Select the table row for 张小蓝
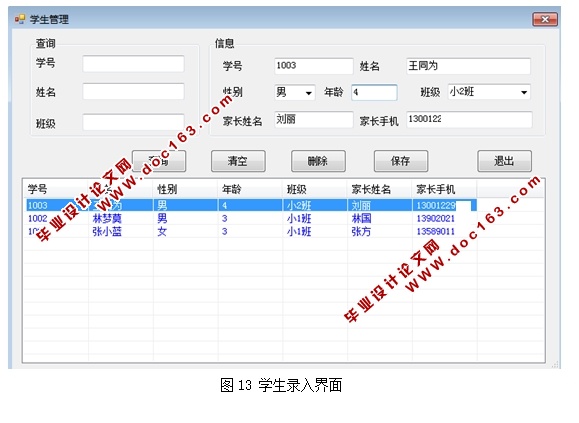 point(251,232)
